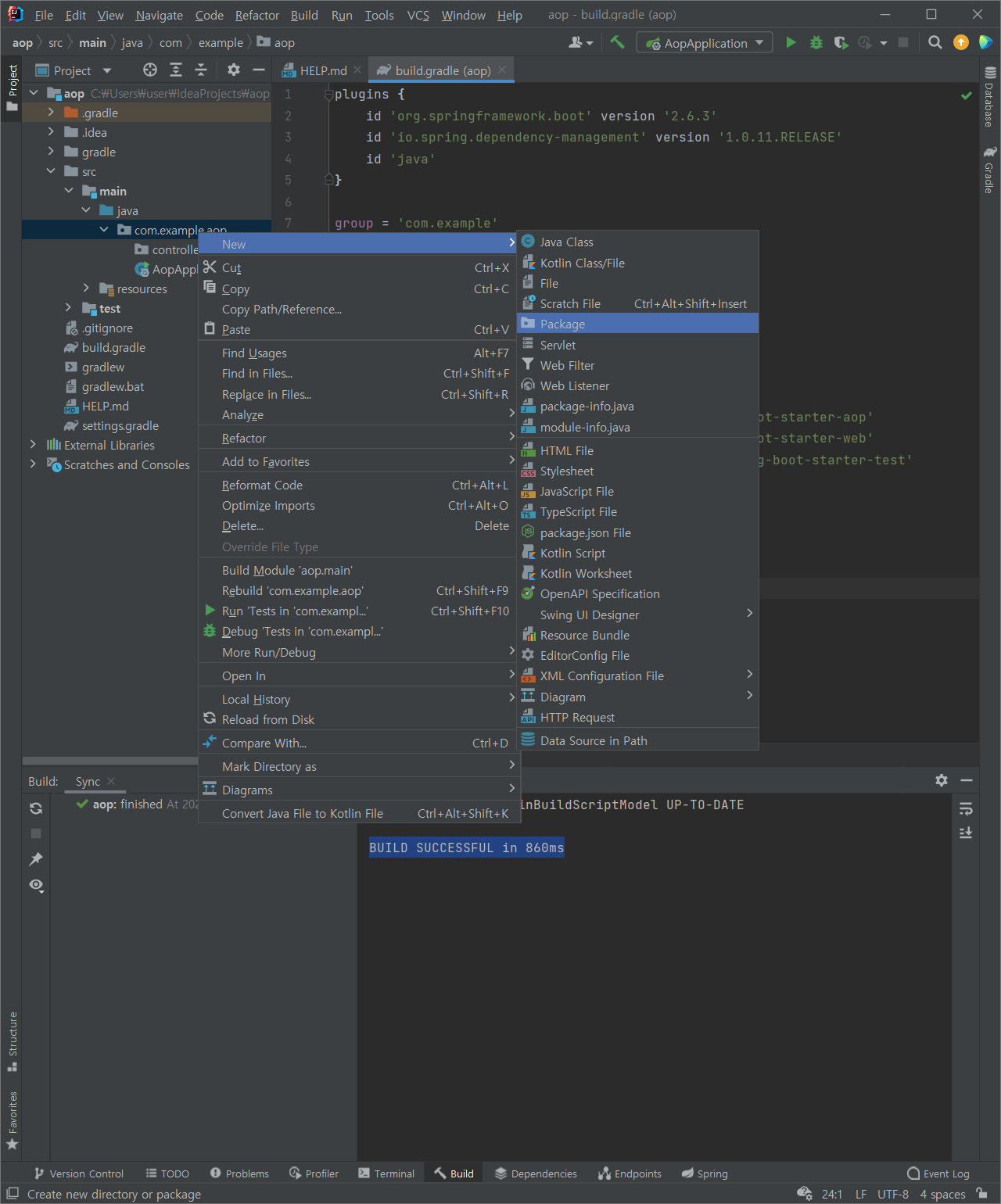1001x1204 pixels.
Task: Open the Spring tool window
Action: 705,1174
